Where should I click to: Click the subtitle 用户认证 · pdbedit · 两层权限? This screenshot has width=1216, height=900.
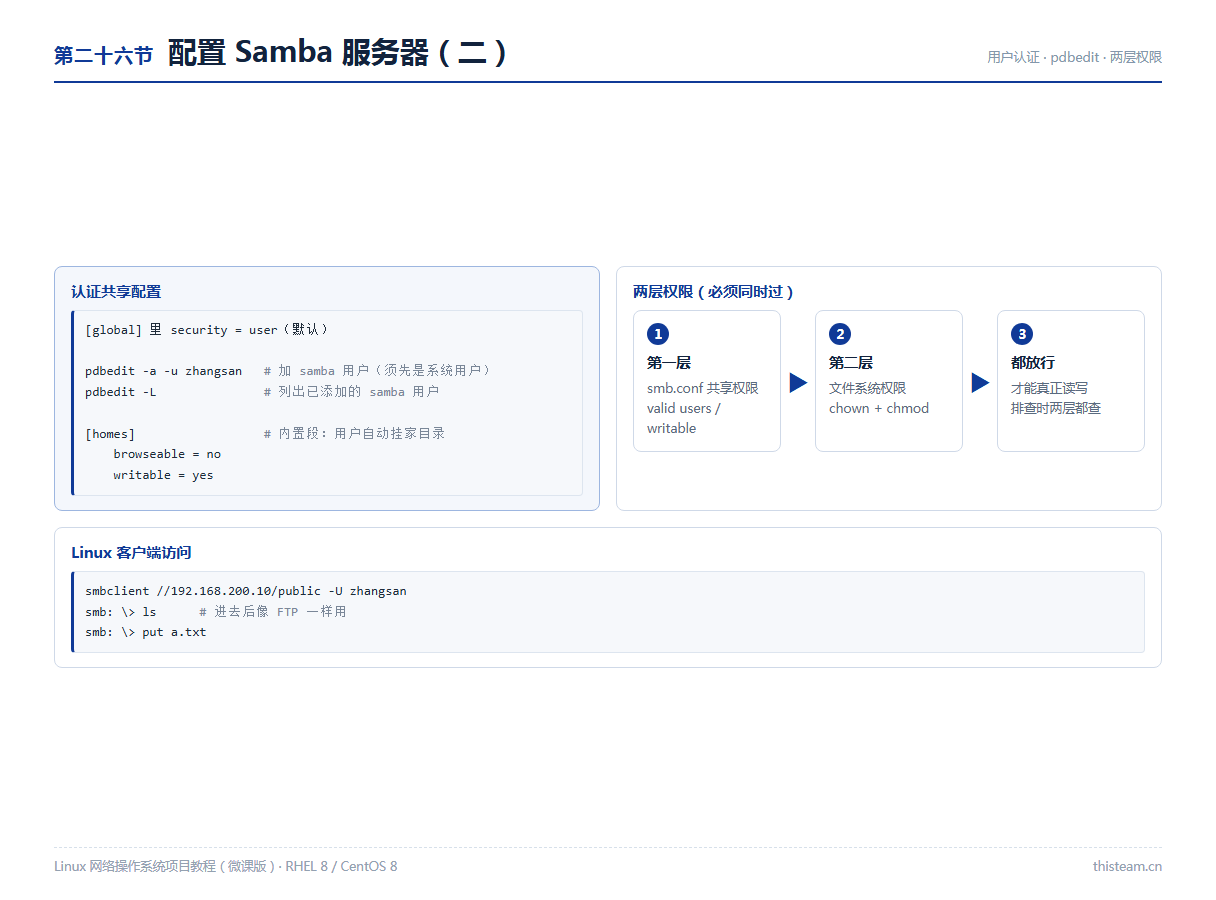pos(1074,57)
